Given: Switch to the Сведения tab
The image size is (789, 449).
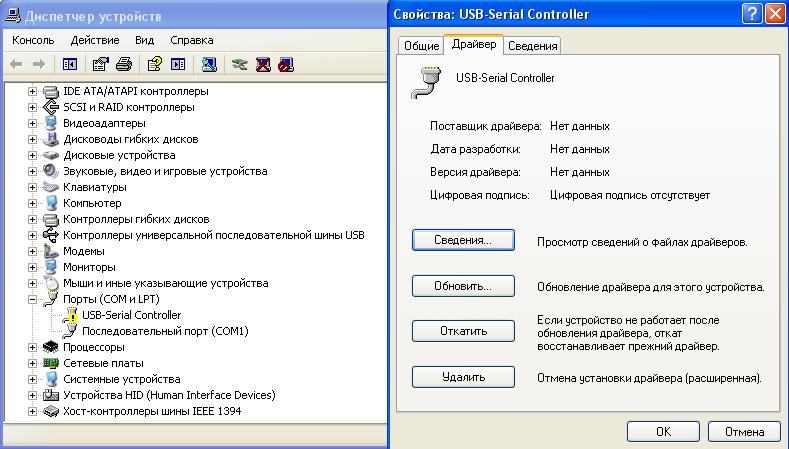Looking at the screenshot, I should (532, 46).
